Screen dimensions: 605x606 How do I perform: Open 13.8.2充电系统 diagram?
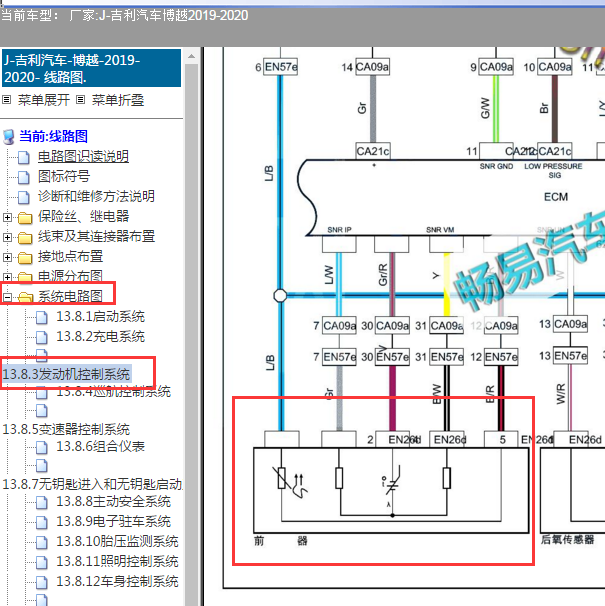101,337
